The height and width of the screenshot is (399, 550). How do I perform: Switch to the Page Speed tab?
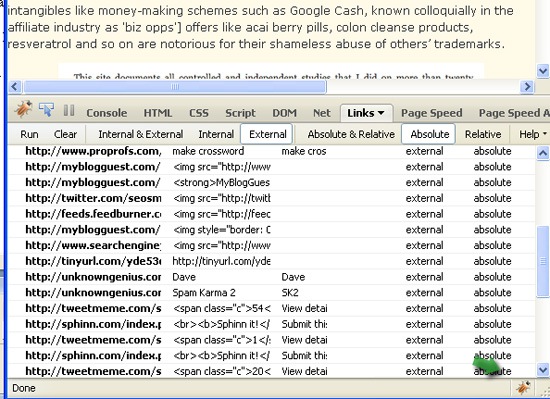tap(431, 113)
